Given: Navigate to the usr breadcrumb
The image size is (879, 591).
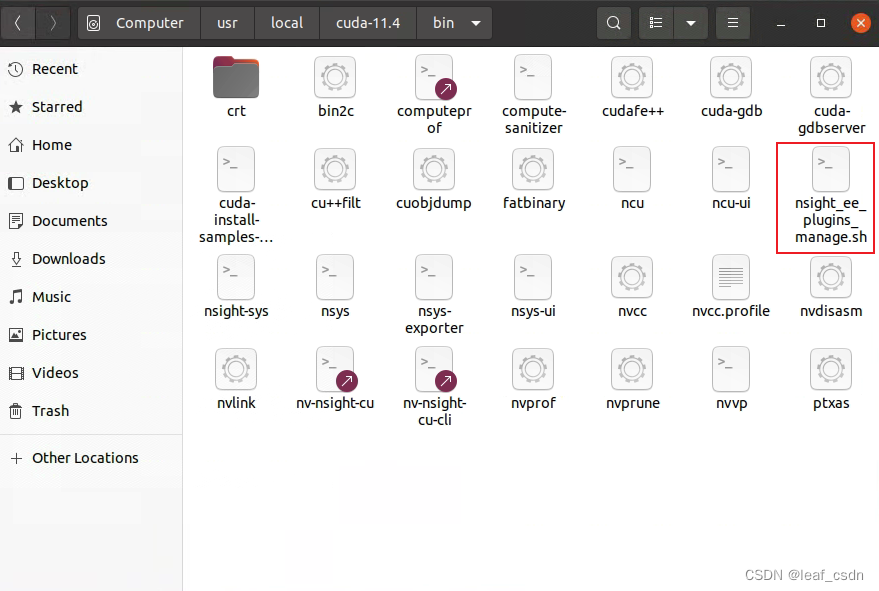Looking at the screenshot, I should tap(227, 22).
